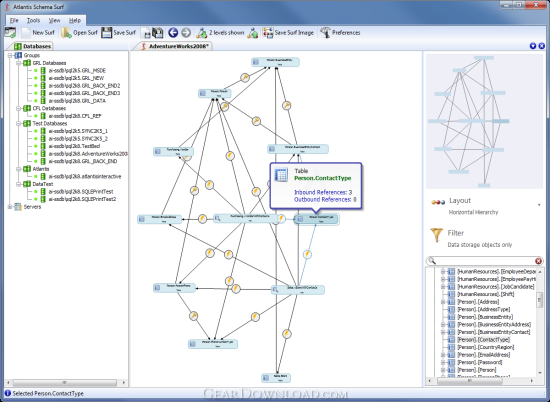Clear the search with the red X
550x402 pixels.
pyautogui.click(x=538, y=261)
